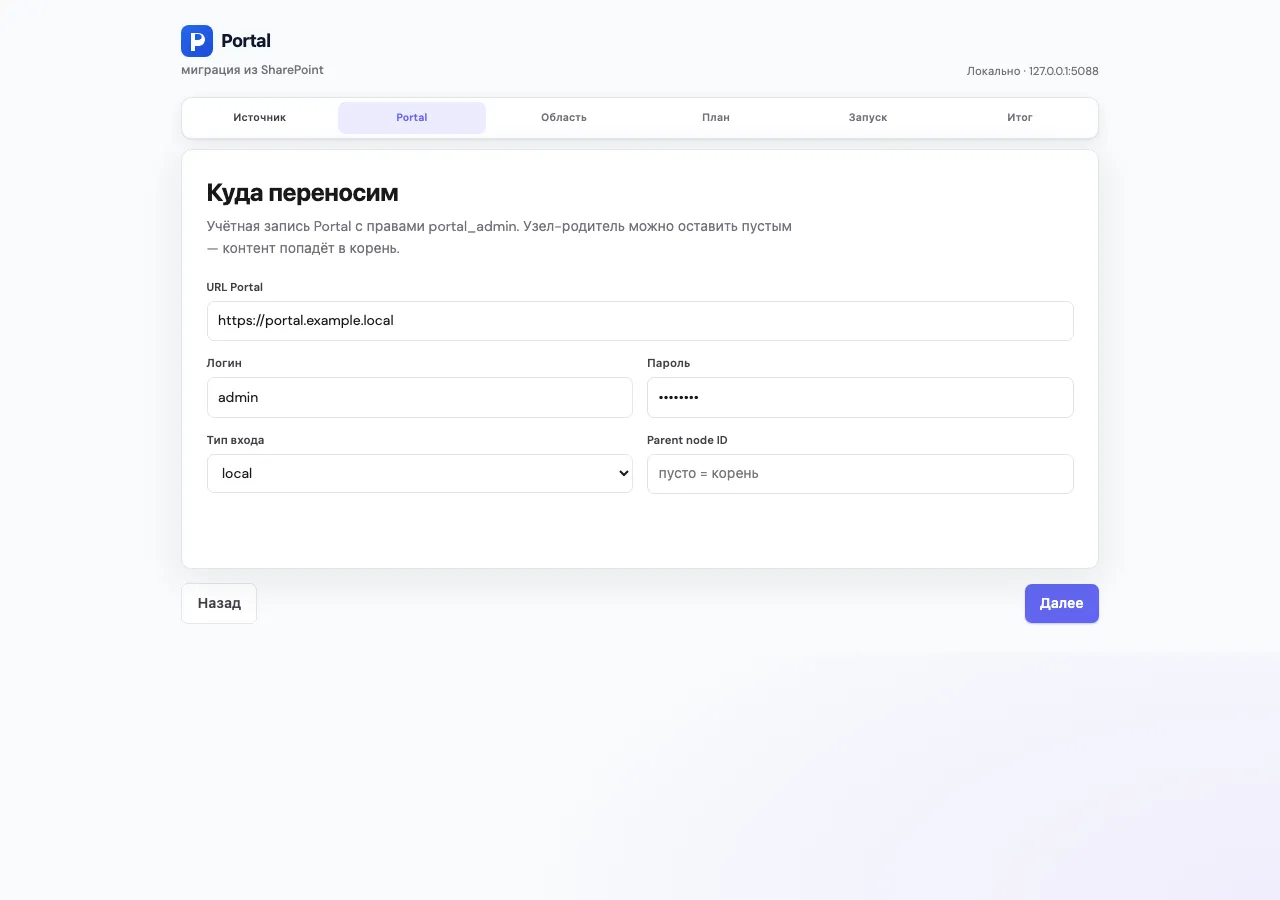
Task: Click the 'миграция из SharePoint' subtitle
Action: (252, 70)
